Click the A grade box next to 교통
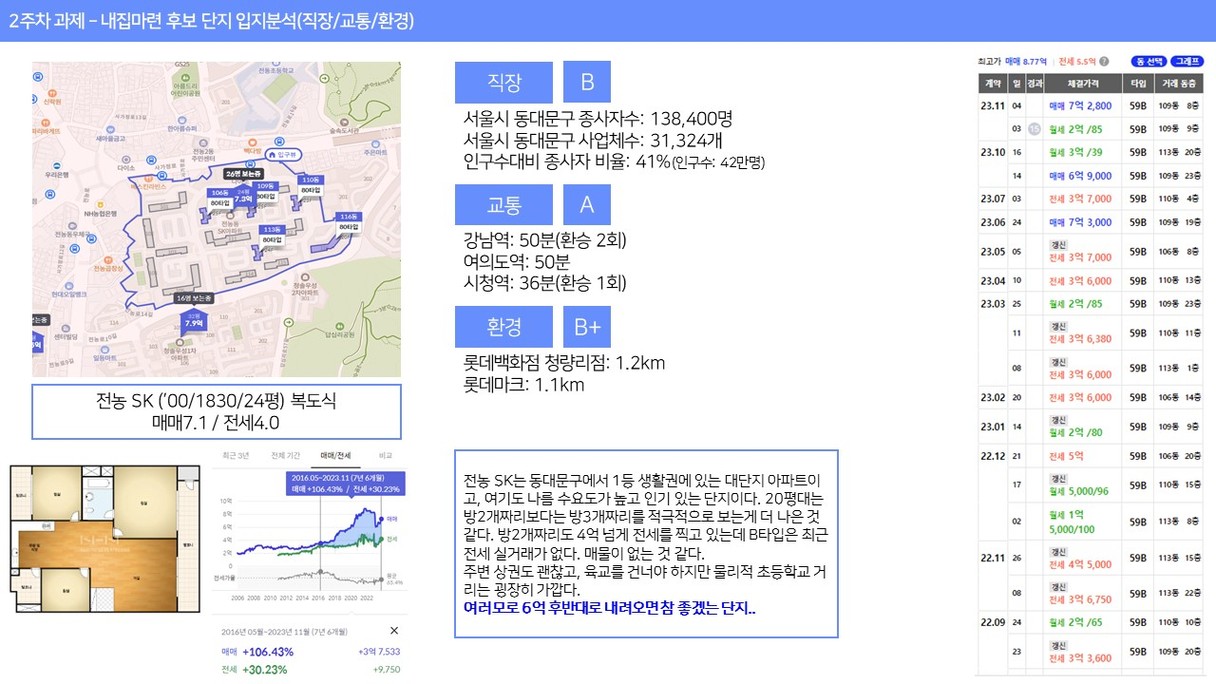 587,205
